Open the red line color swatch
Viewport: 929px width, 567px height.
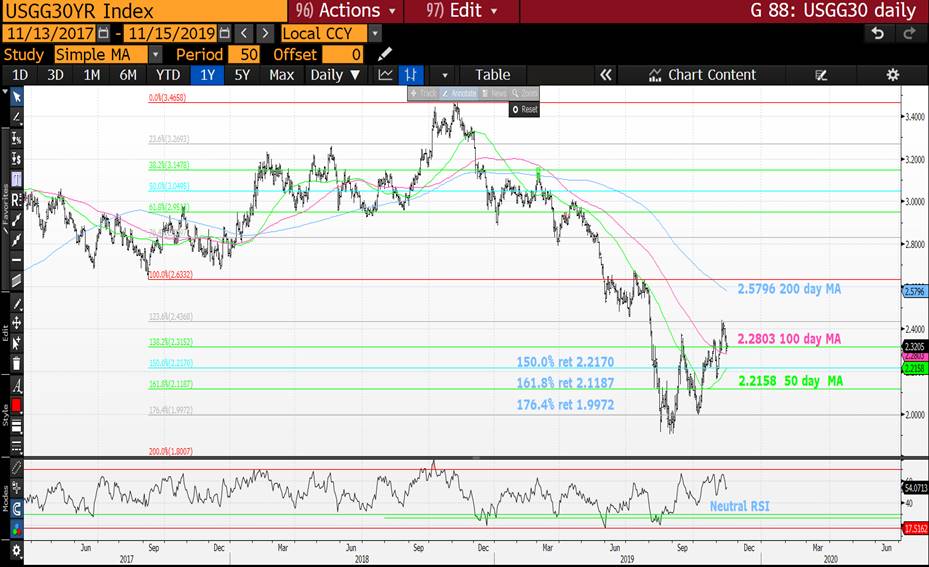pos(16,405)
